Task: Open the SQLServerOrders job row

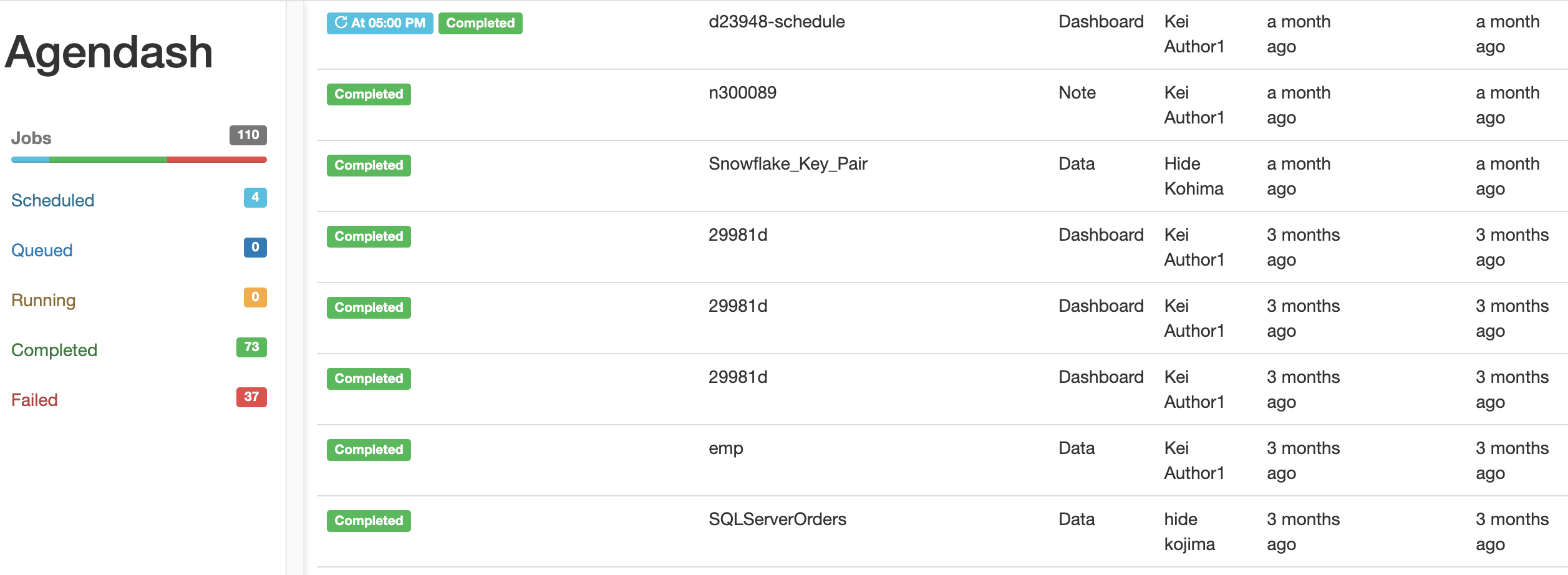Action: pos(942,531)
